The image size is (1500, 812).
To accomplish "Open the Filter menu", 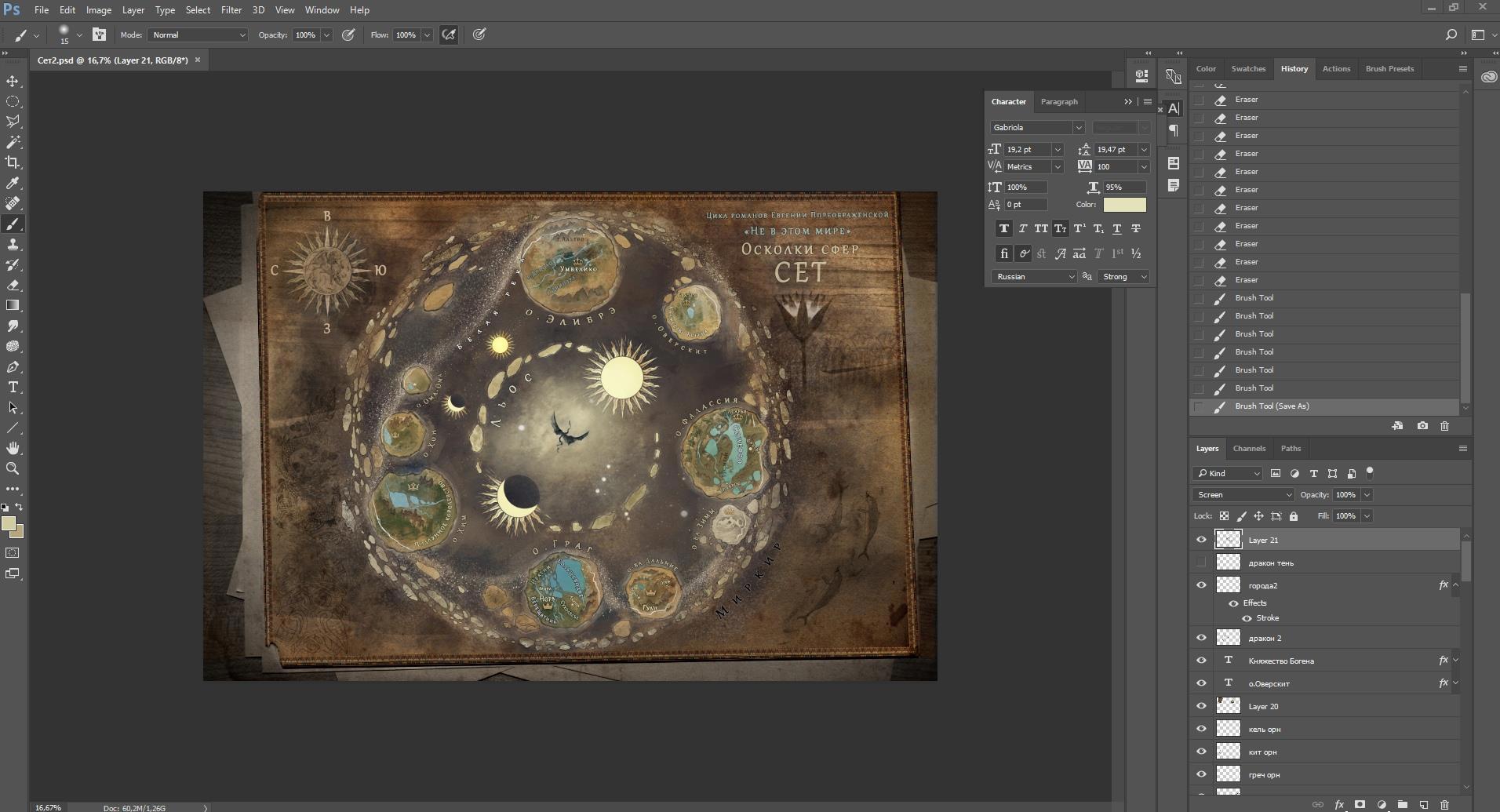I will (231, 10).
